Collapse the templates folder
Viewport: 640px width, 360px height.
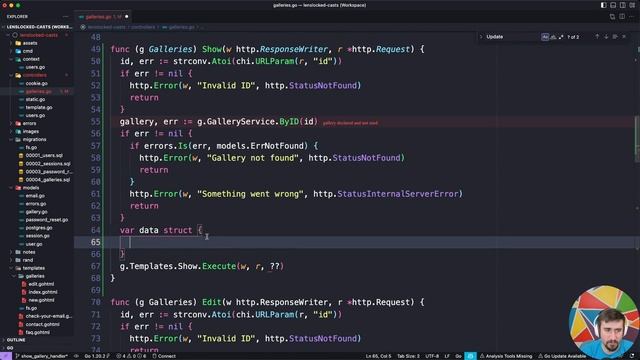37,268
